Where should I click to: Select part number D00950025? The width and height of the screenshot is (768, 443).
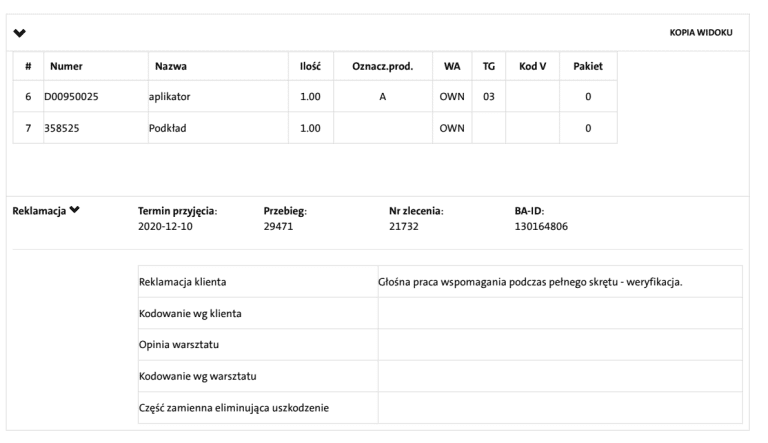click(x=70, y=97)
